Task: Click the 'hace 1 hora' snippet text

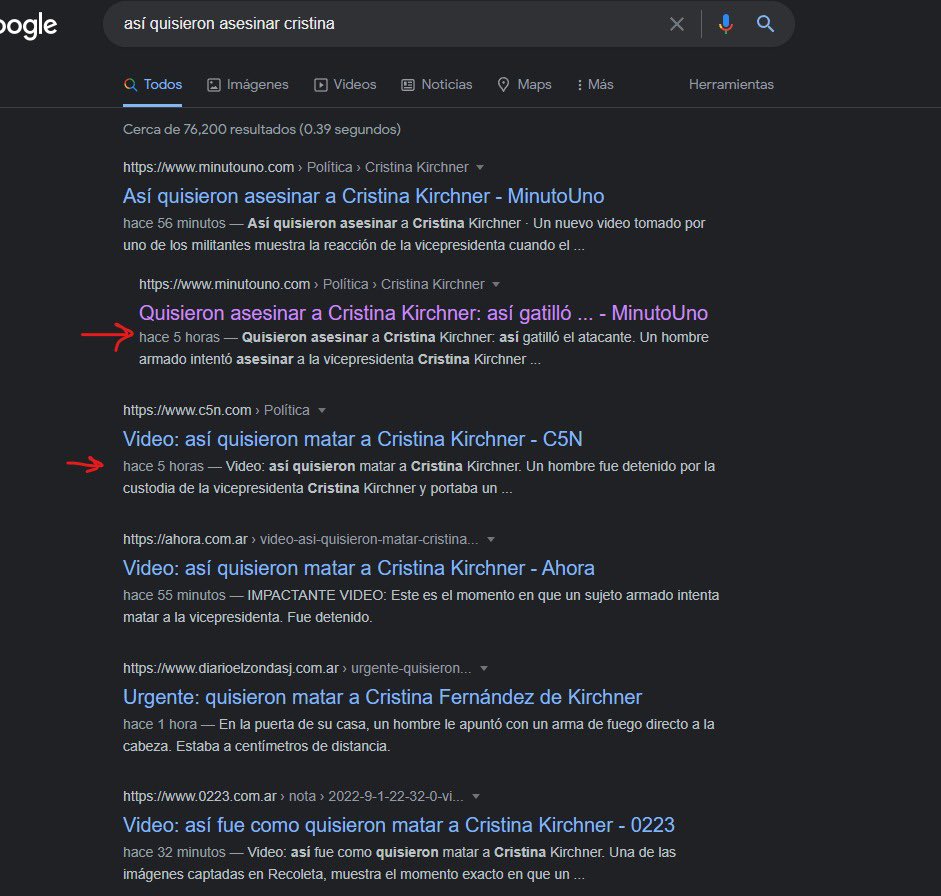Action: 160,724
